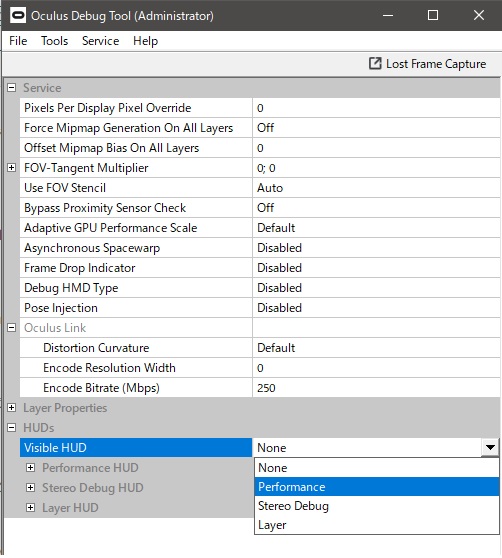The width and height of the screenshot is (502, 558).
Task: Click the Oculus logo icon in title bar
Action: pyautogui.click(x=18, y=16)
